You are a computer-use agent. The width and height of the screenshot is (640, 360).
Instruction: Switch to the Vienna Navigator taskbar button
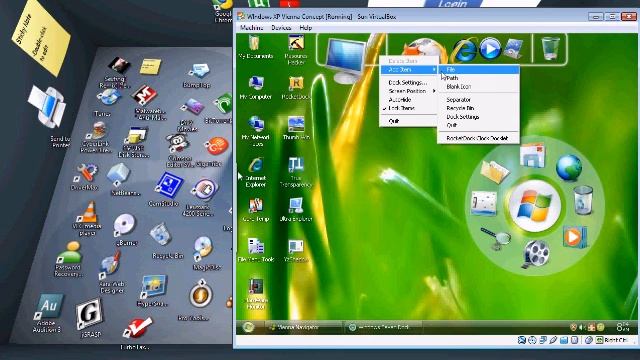pos(303,327)
